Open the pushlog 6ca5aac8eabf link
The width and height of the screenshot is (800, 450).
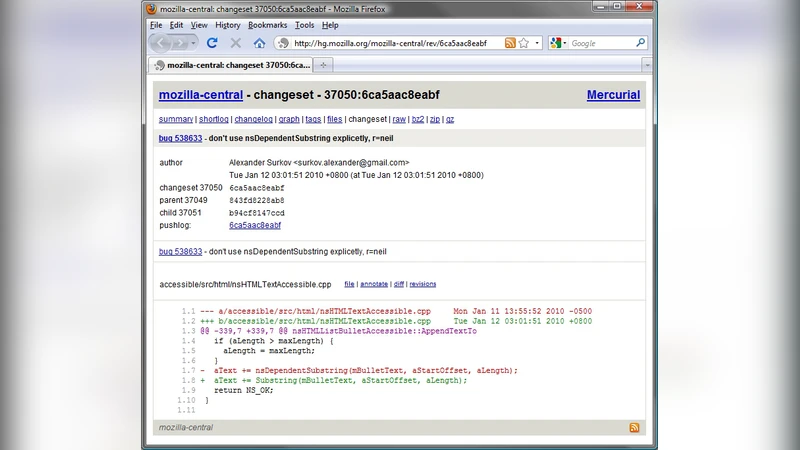point(256,225)
